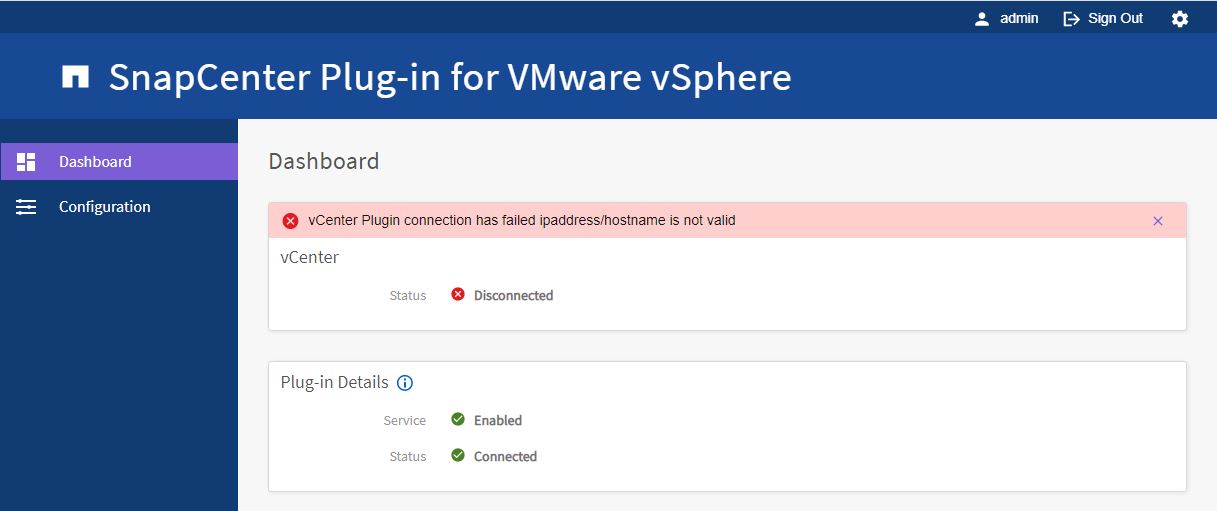Dismiss the vCenter connection failed alert
The height and width of the screenshot is (511, 1217).
[1158, 221]
